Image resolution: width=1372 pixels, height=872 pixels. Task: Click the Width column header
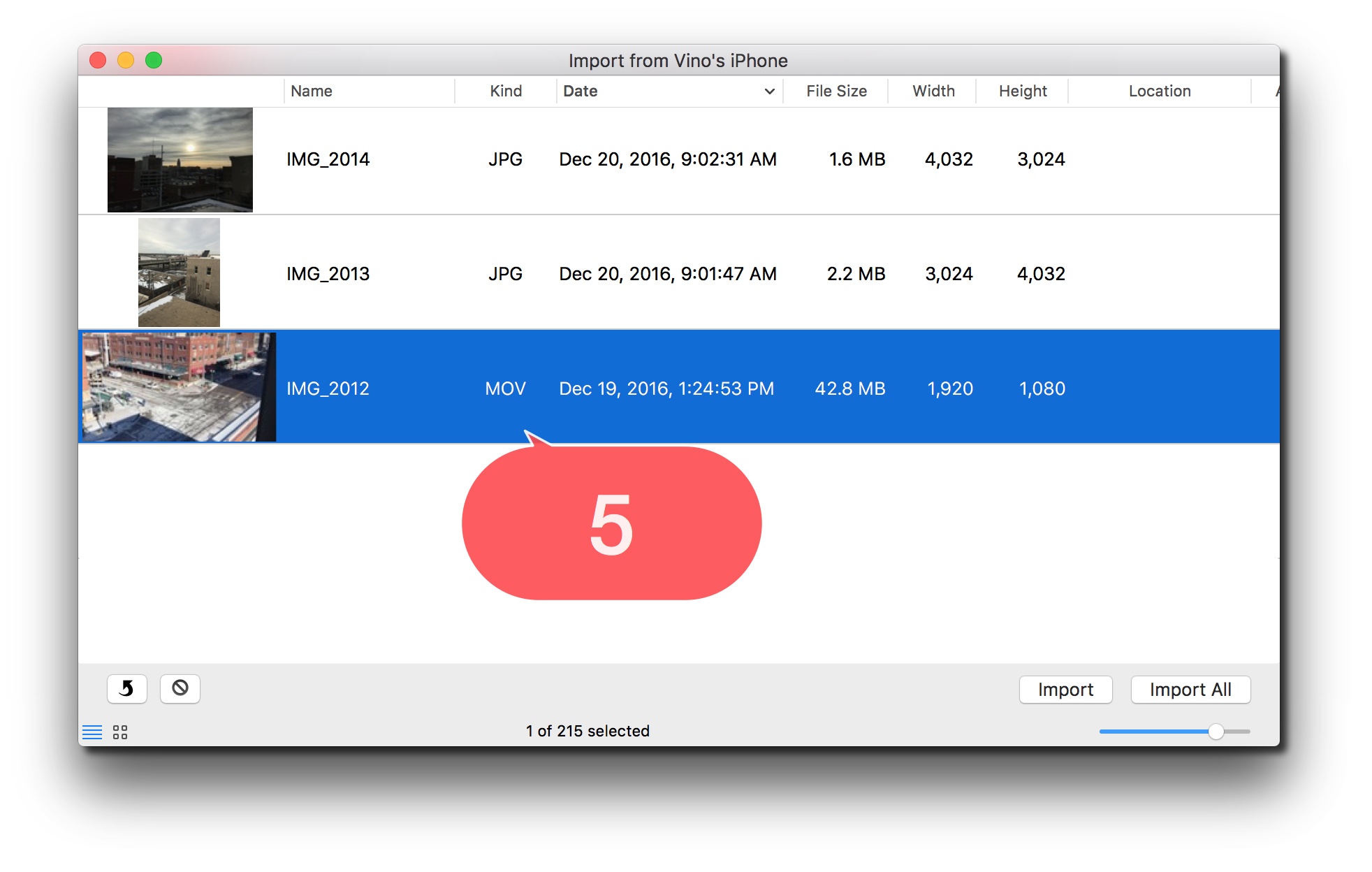pos(933,92)
